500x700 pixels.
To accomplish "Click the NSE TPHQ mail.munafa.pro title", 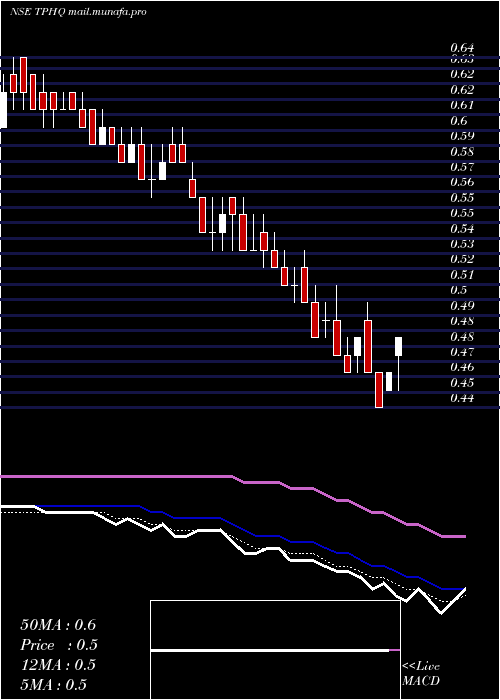I will tap(78, 12).
